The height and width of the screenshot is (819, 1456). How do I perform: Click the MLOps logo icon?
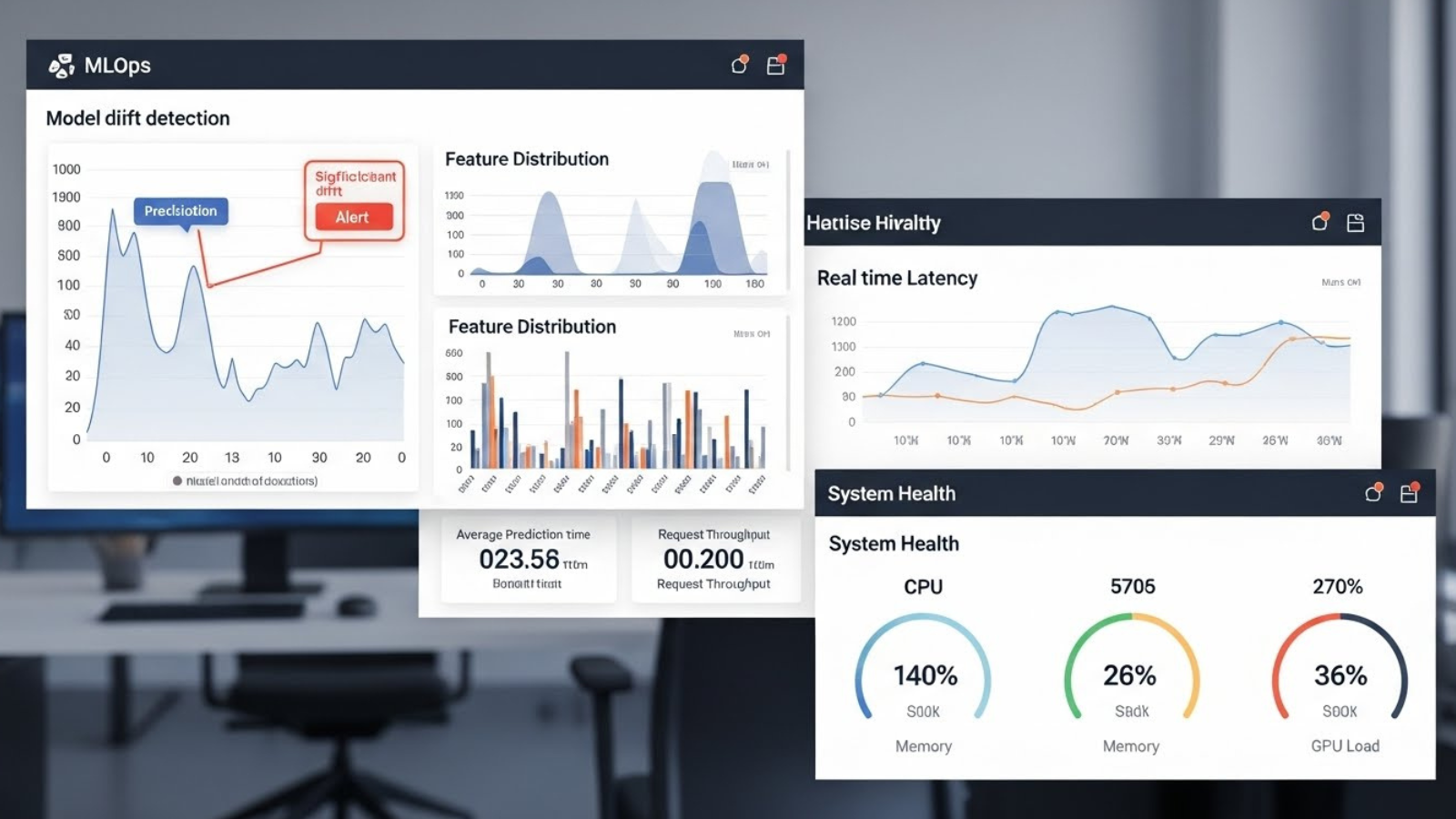click(60, 65)
